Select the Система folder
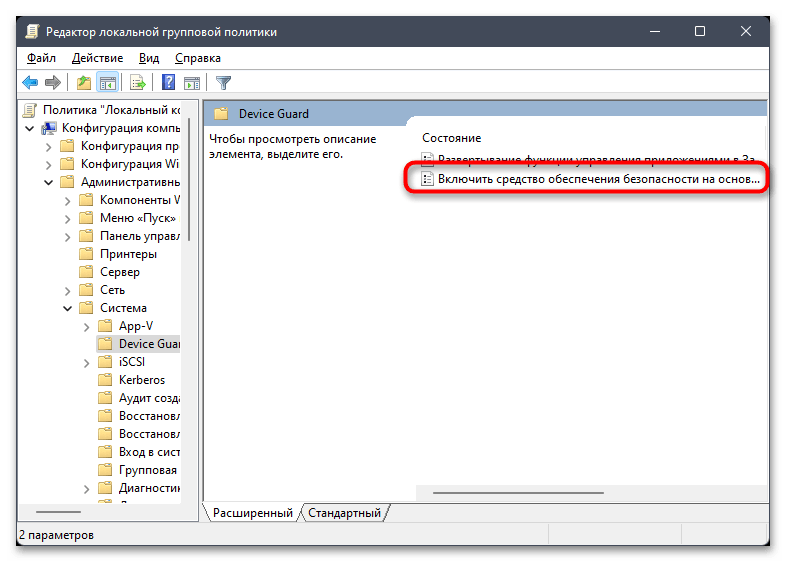 pyautogui.click(x=113, y=308)
